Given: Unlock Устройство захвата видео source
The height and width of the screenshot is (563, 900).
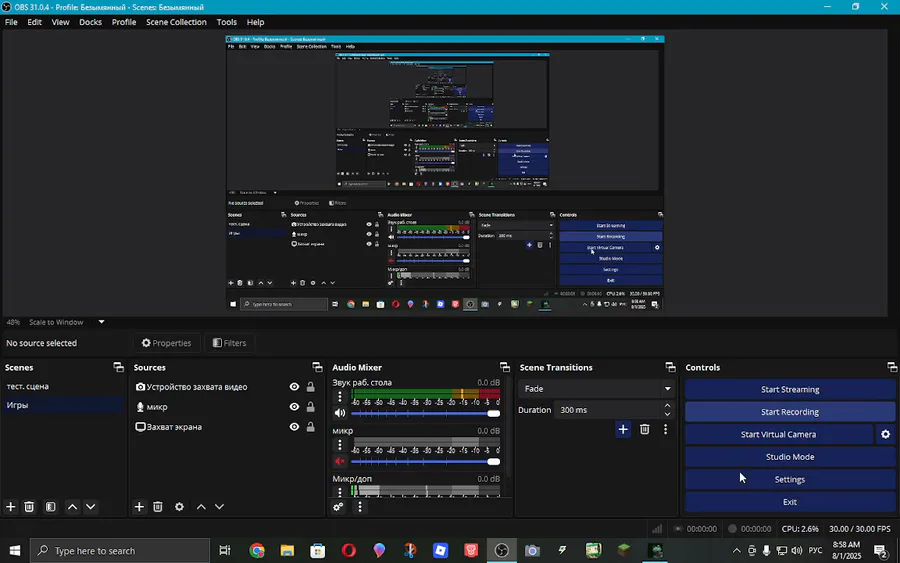Looking at the screenshot, I should coord(311,387).
